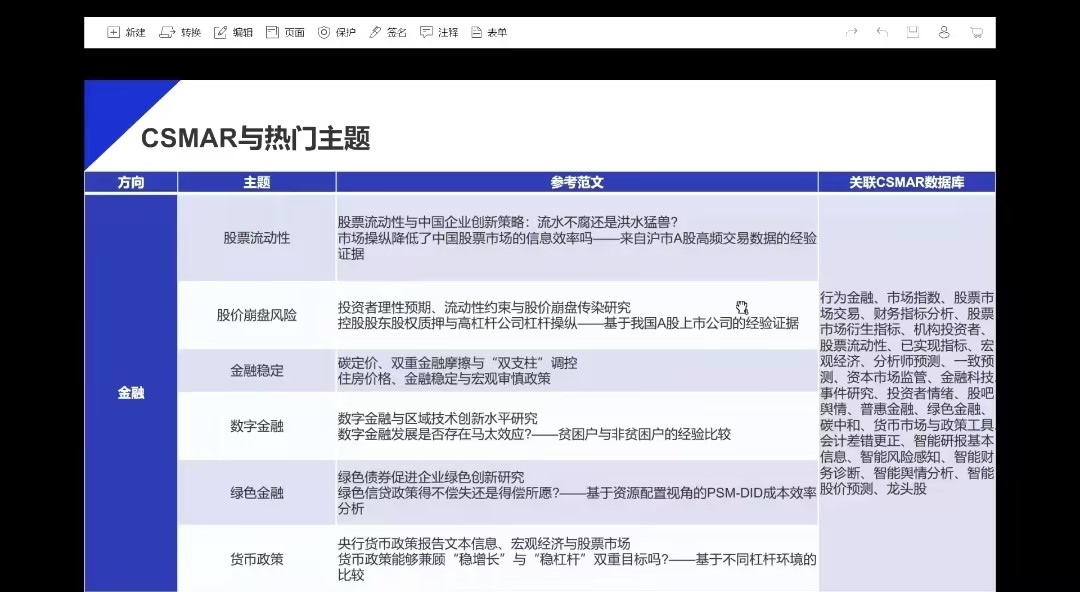Click the 股票流动性 topic cell

tap(256, 238)
